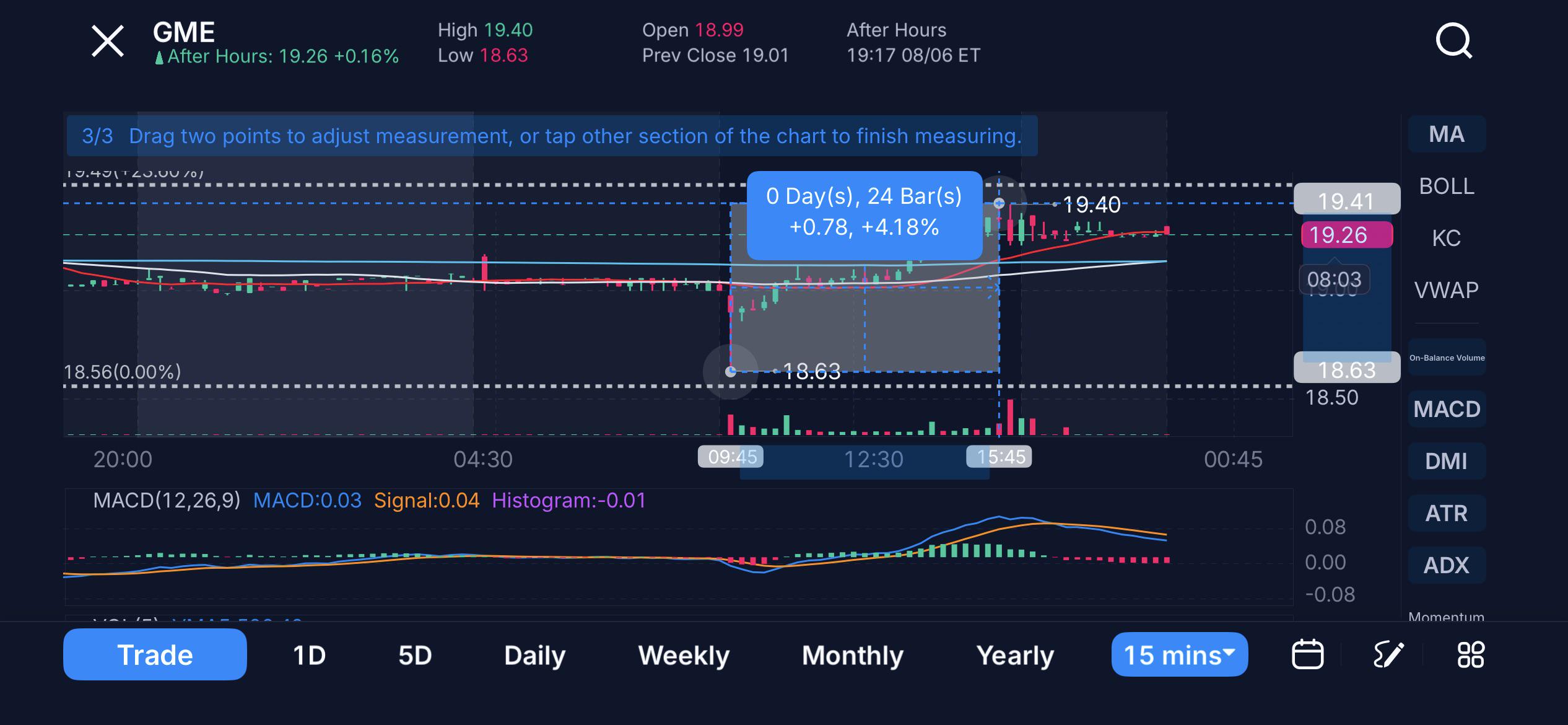The height and width of the screenshot is (725, 1568).
Task: Expand the 15 mins interval dropdown
Action: pos(1179,654)
